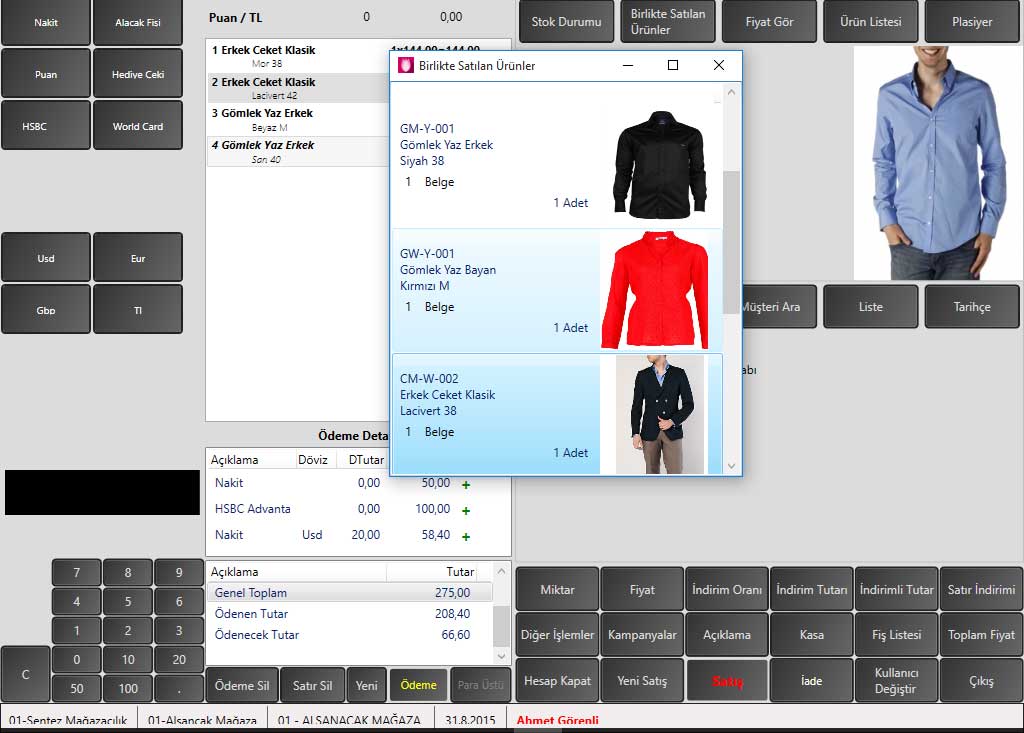Pick the Tl currency button

[x=138, y=309]
